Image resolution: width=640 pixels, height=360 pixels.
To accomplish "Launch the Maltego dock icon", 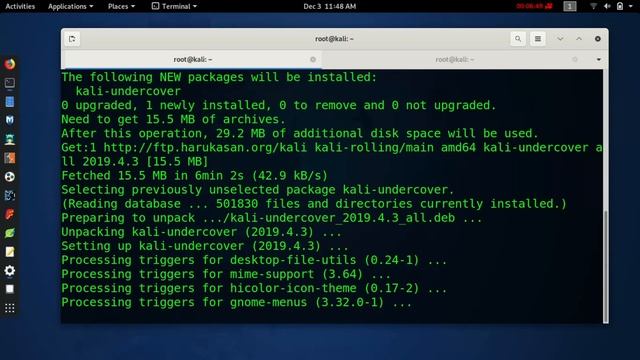I will (10, 120).
